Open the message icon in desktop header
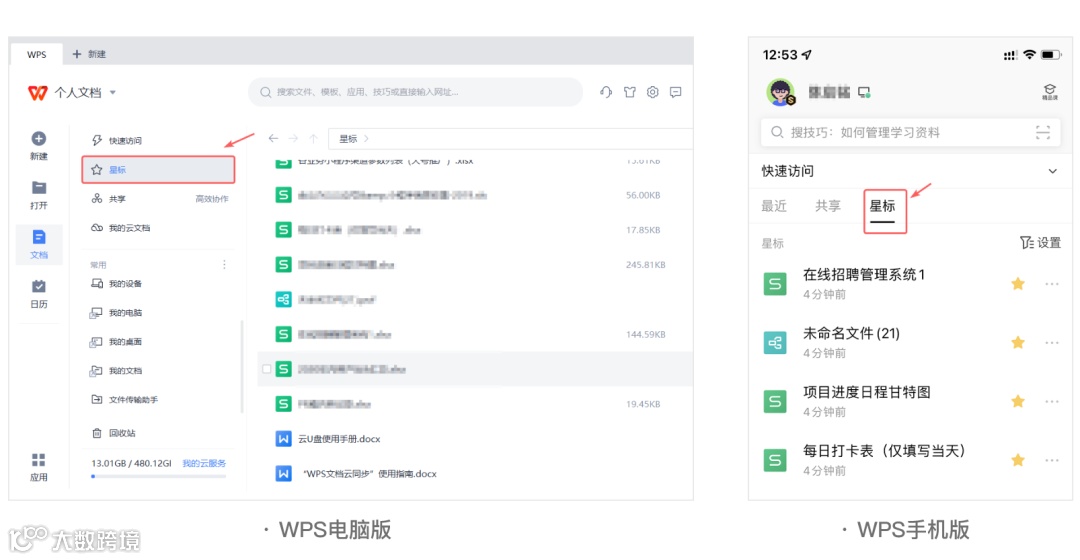Viewport: 1080px width, 560px height. (x=676, y=92)
